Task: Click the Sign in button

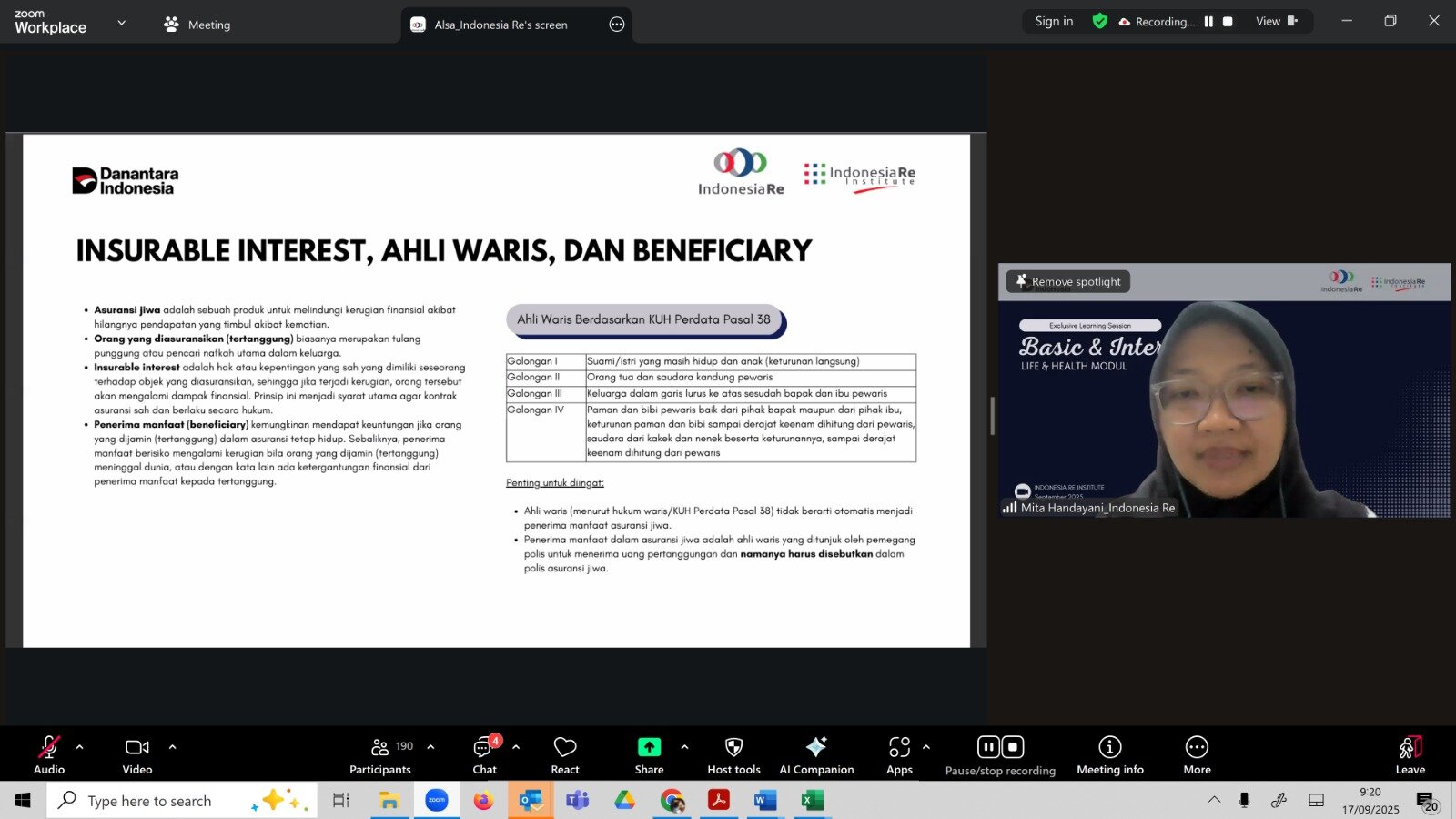Action: [1054, 22]
